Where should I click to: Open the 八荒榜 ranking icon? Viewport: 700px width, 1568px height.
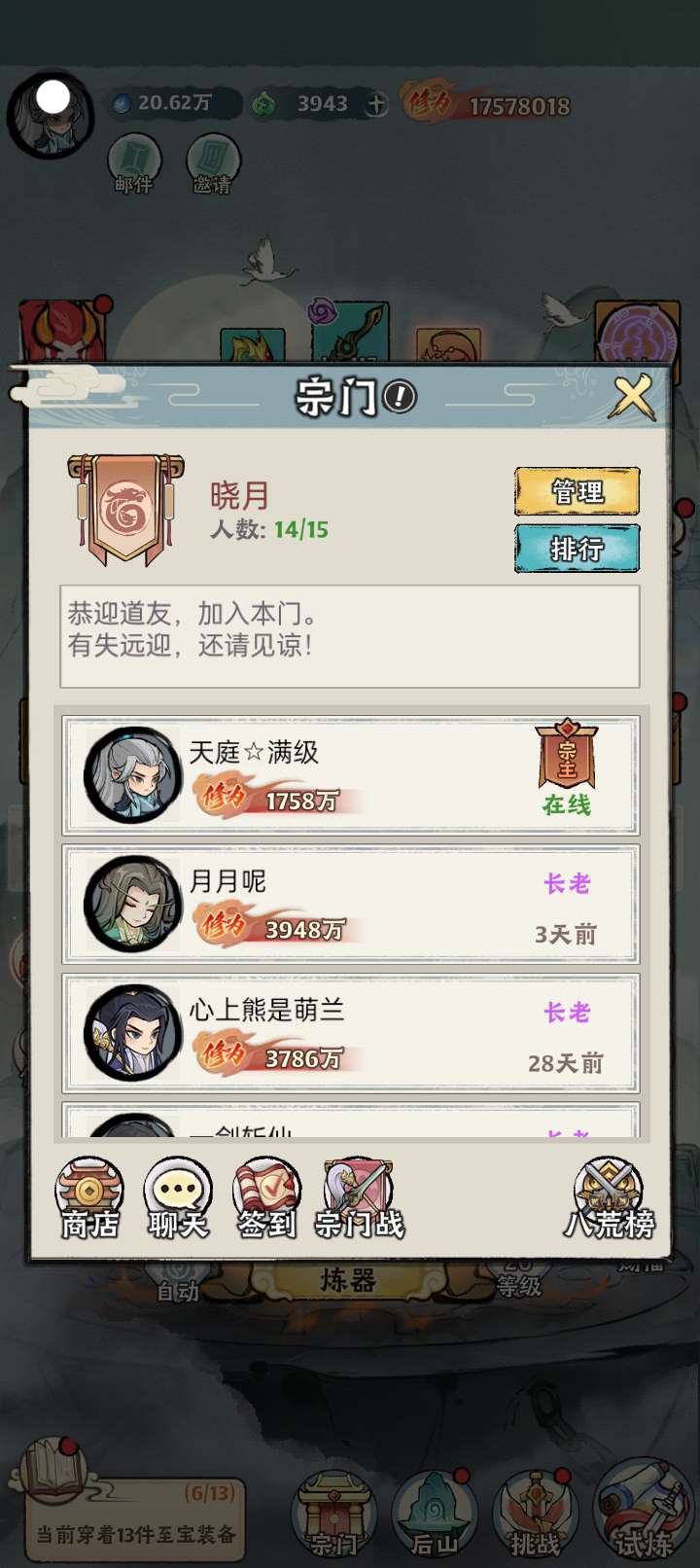click(x=609, y=1198)
